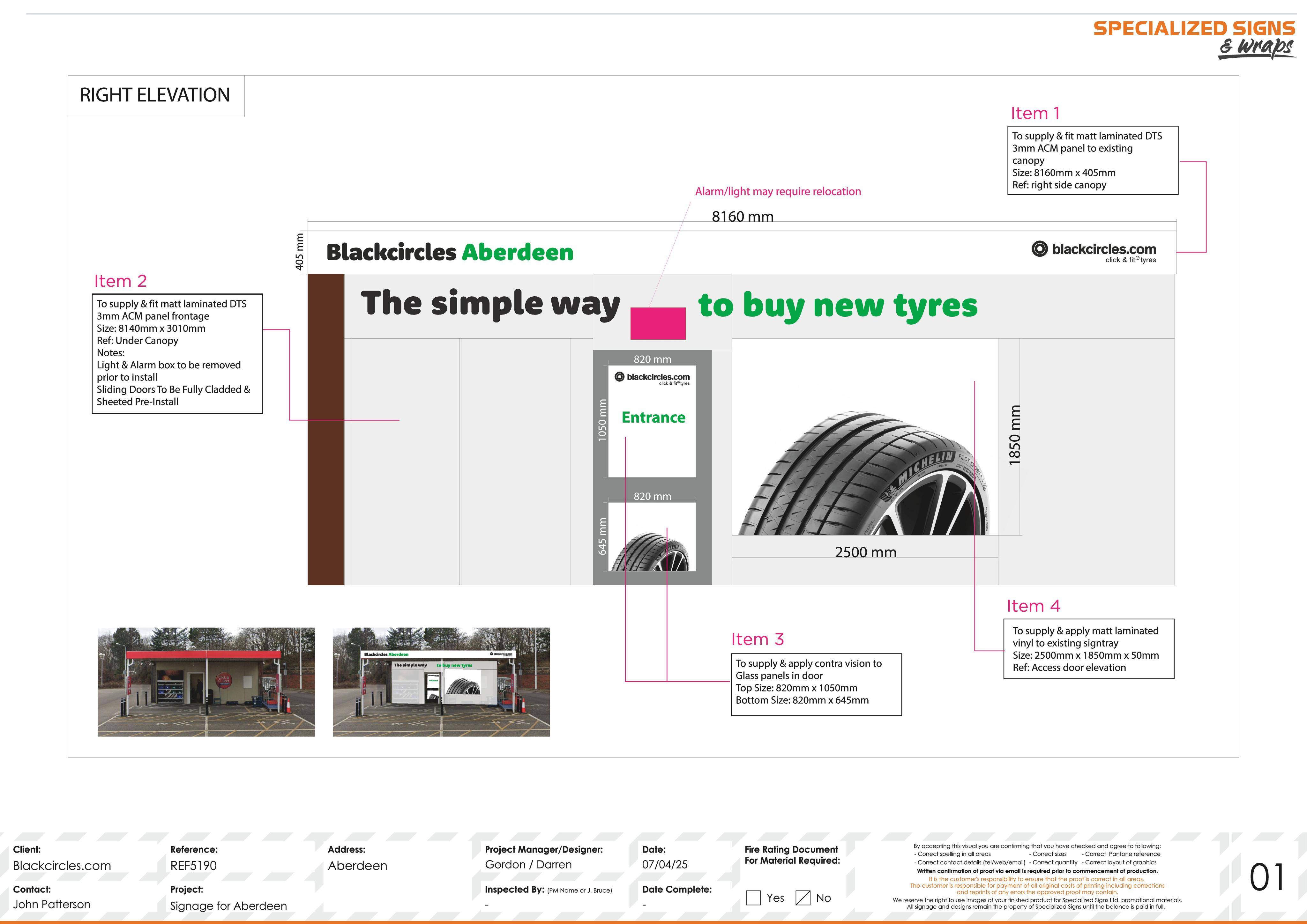Select the 1850 mm height dimension
The image size is (1307, 924).
coord(1014,435)
